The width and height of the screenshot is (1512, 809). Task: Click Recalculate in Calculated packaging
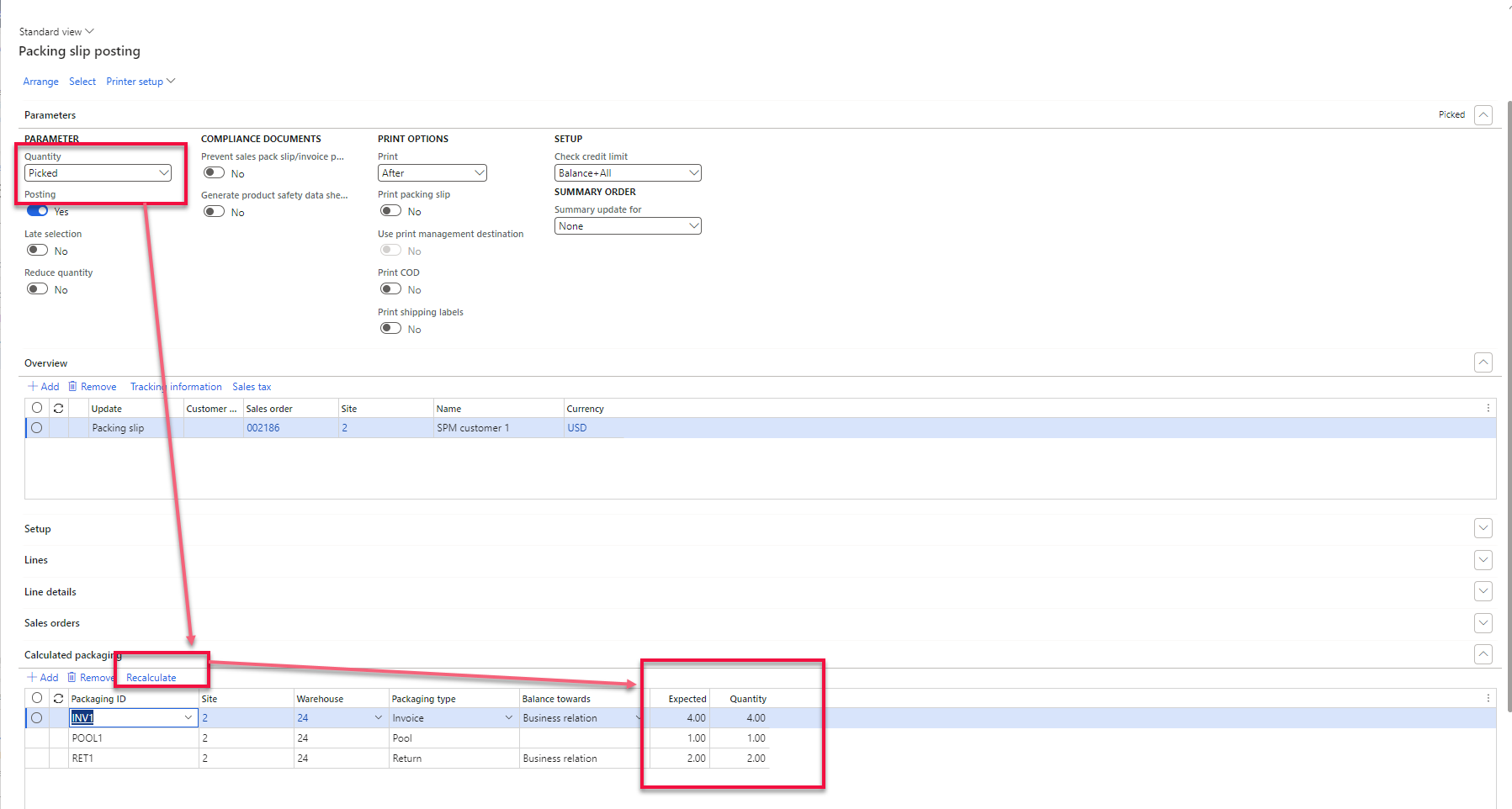pos(151,678)
